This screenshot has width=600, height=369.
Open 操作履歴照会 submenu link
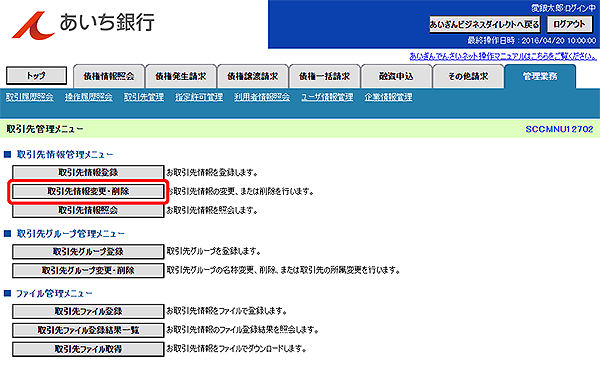88,97
